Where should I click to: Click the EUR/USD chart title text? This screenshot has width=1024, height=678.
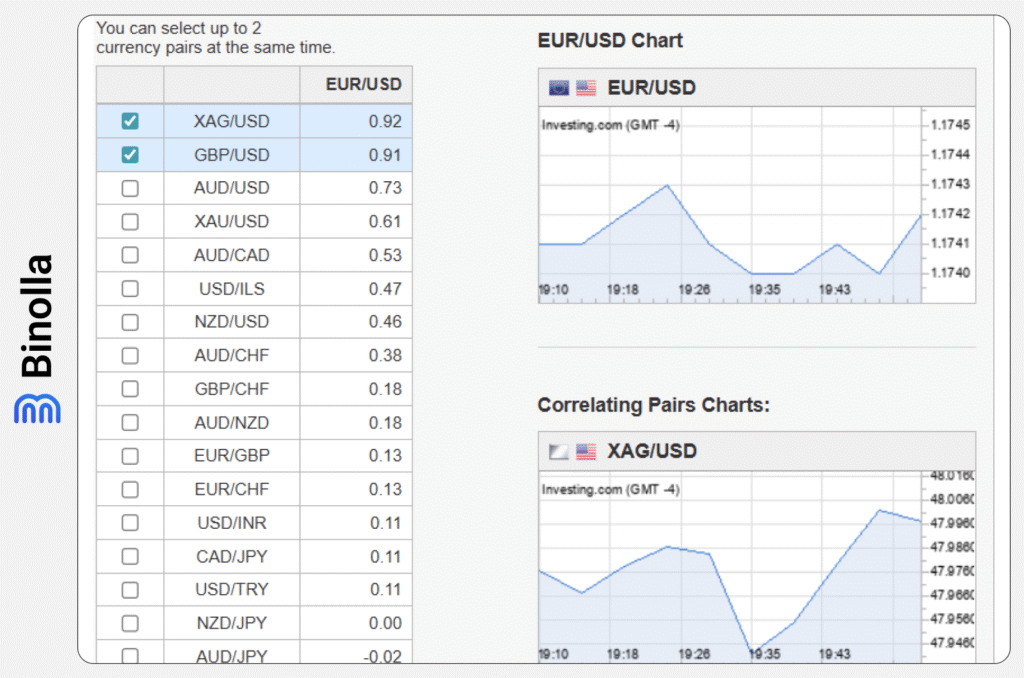651,88
